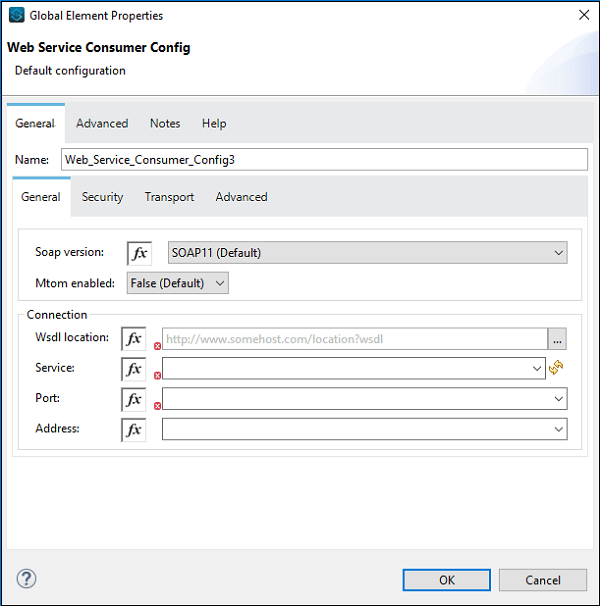Open the Notes tab
600x606 pixels.
coord(165,124)
